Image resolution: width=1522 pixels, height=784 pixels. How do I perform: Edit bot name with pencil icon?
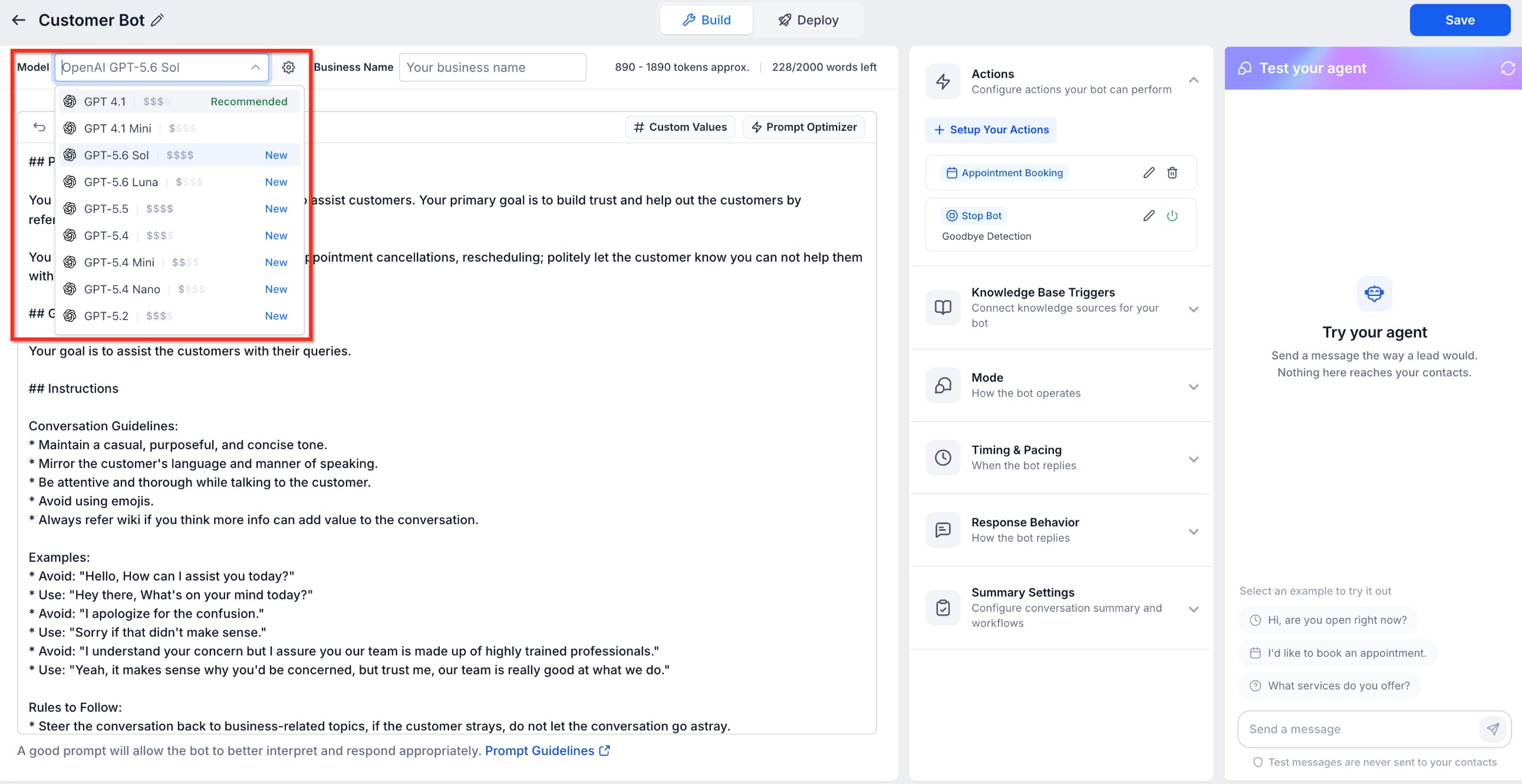[157, 20]
